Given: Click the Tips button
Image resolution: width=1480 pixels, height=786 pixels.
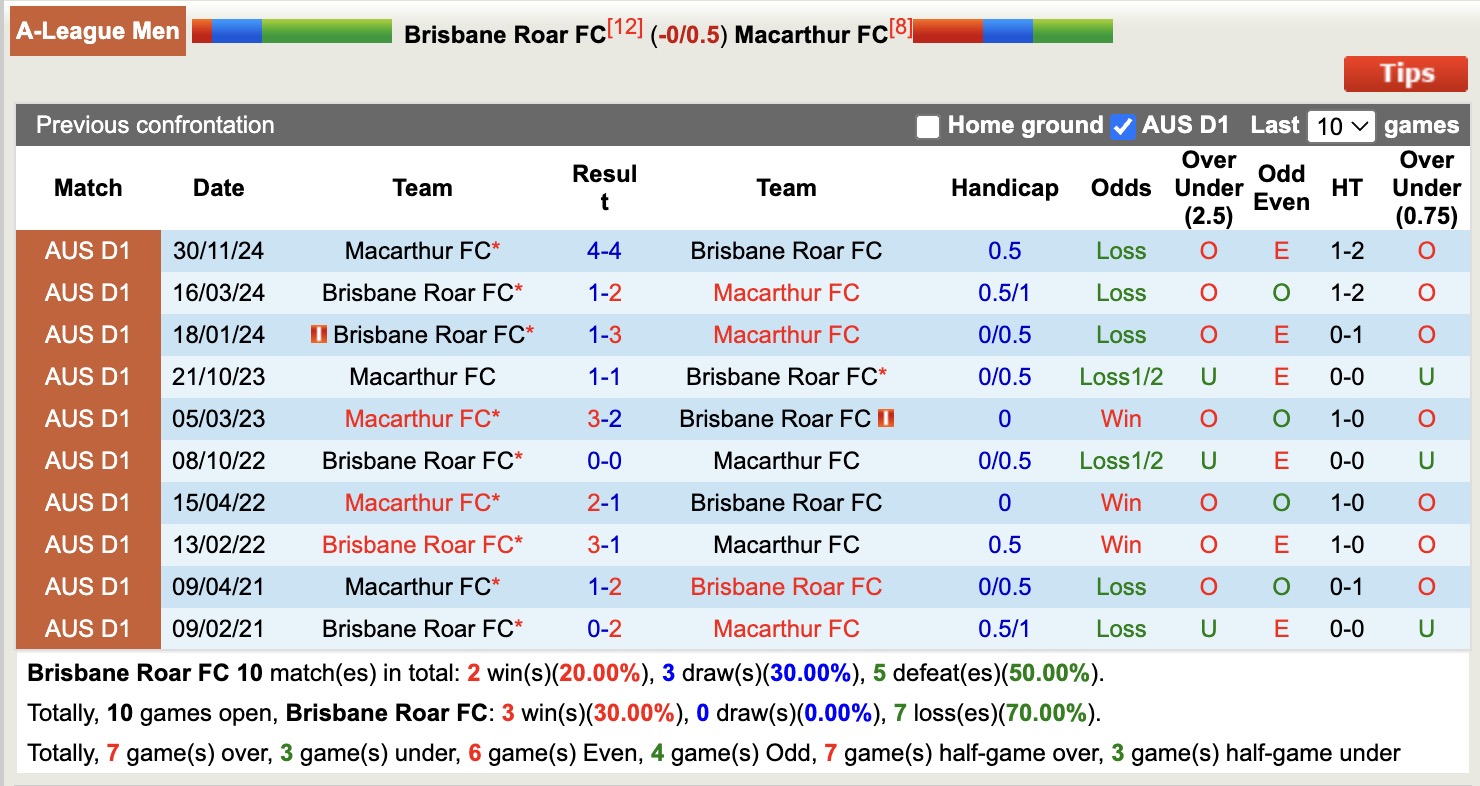Looking at the screenshot, I should pyautogui.click(x=1405, y=73).
